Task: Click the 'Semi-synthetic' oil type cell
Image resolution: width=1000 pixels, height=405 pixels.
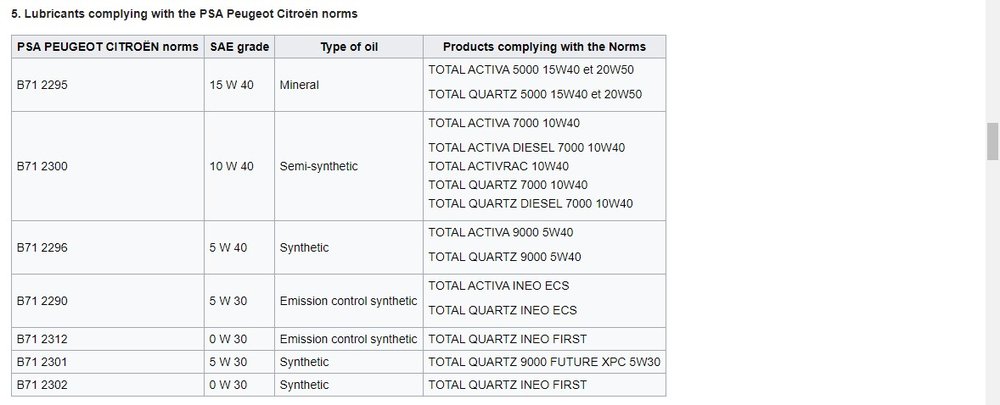Action: [349, 166]
